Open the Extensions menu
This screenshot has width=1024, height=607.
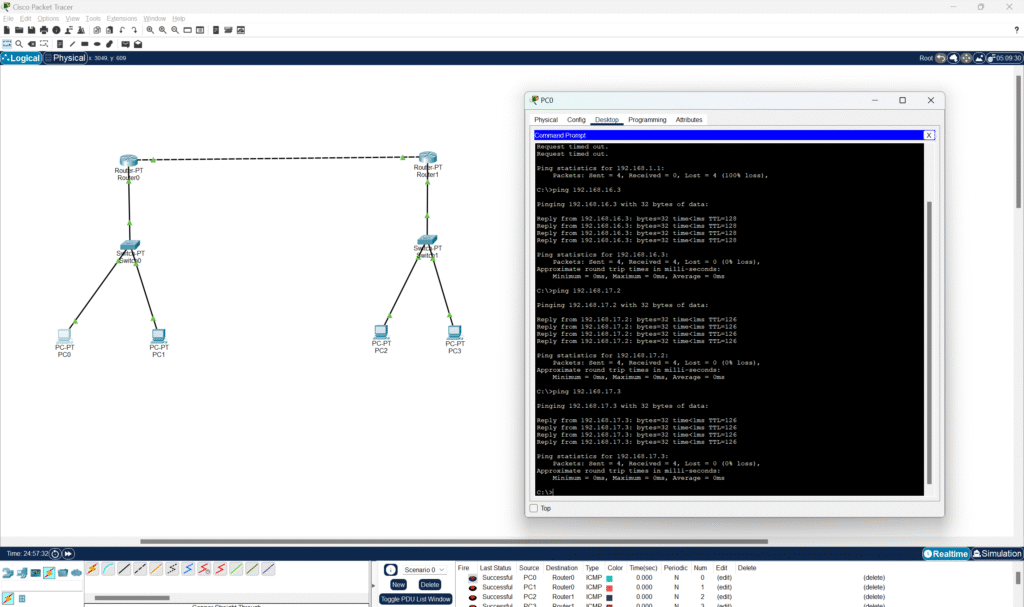pyautogui.click(x=121, y=19)
